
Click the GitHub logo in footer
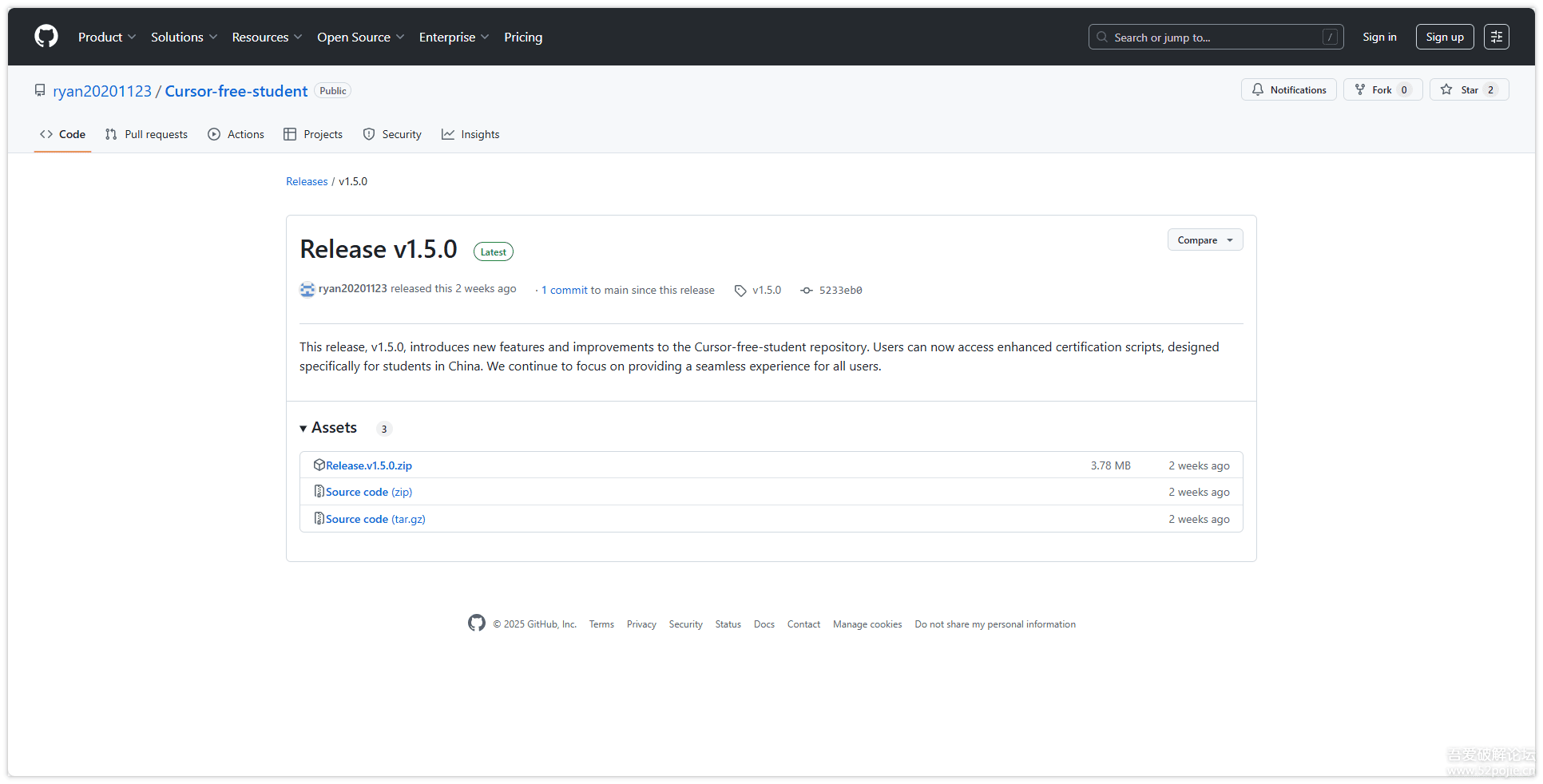click(x=477, y=624)
